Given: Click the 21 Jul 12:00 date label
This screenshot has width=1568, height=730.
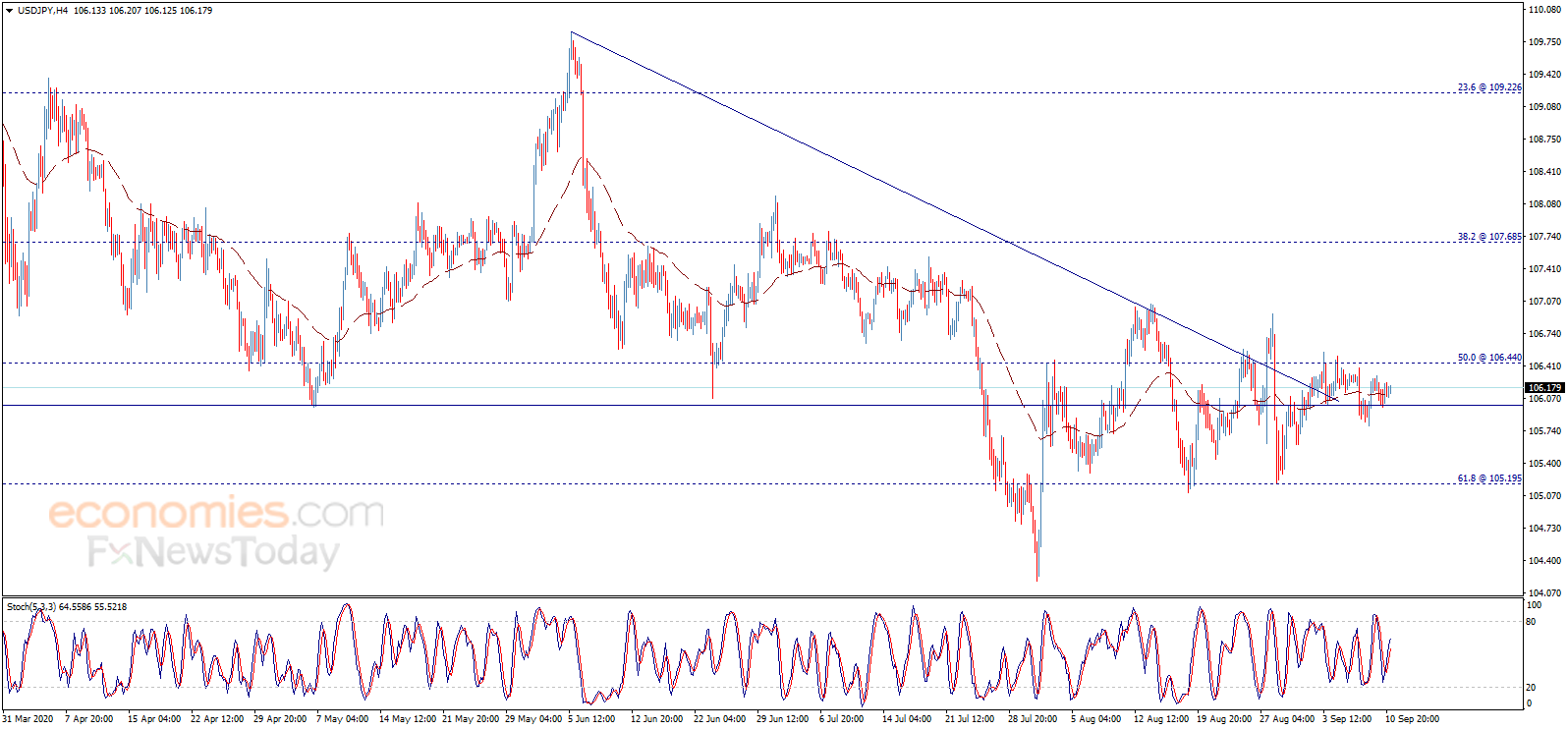Looking at the screenshot, I should click(969, 719).
